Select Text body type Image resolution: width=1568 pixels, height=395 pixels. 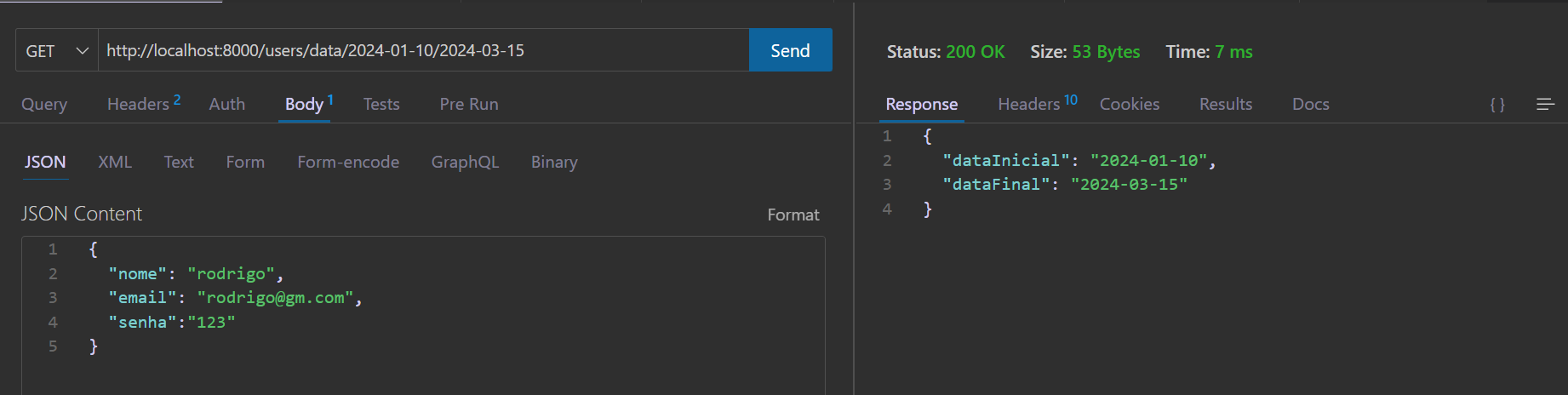179,162
